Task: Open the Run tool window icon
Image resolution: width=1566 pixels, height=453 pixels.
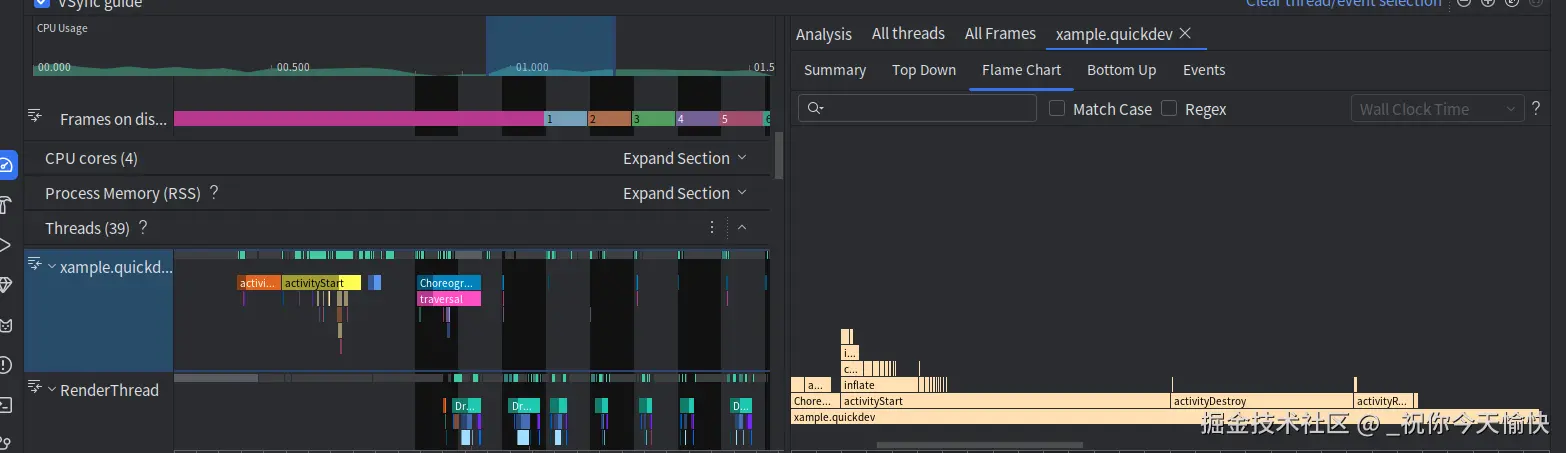Action: 5,245
